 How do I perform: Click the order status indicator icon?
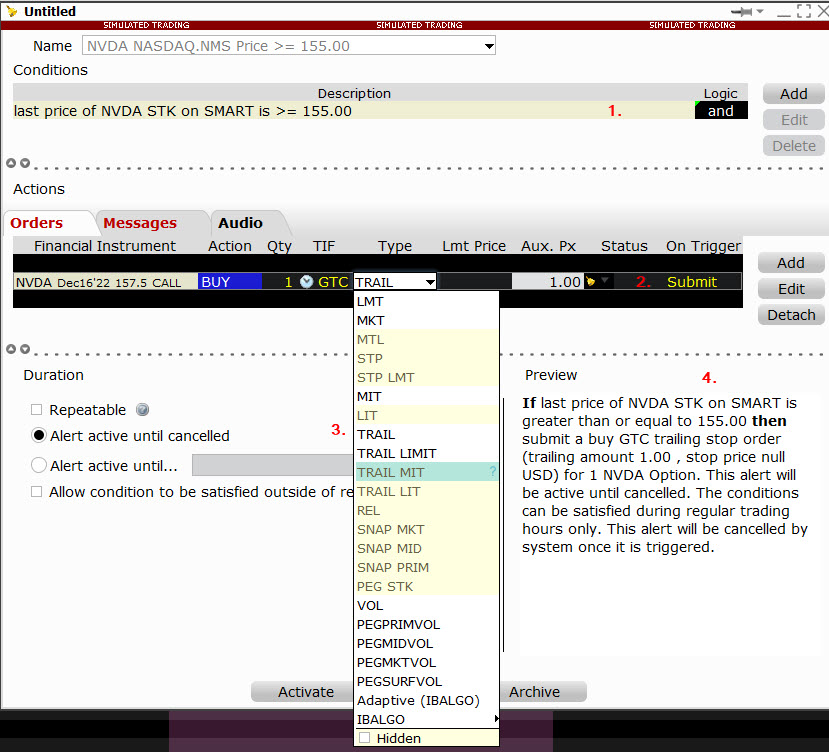[593, 282]
